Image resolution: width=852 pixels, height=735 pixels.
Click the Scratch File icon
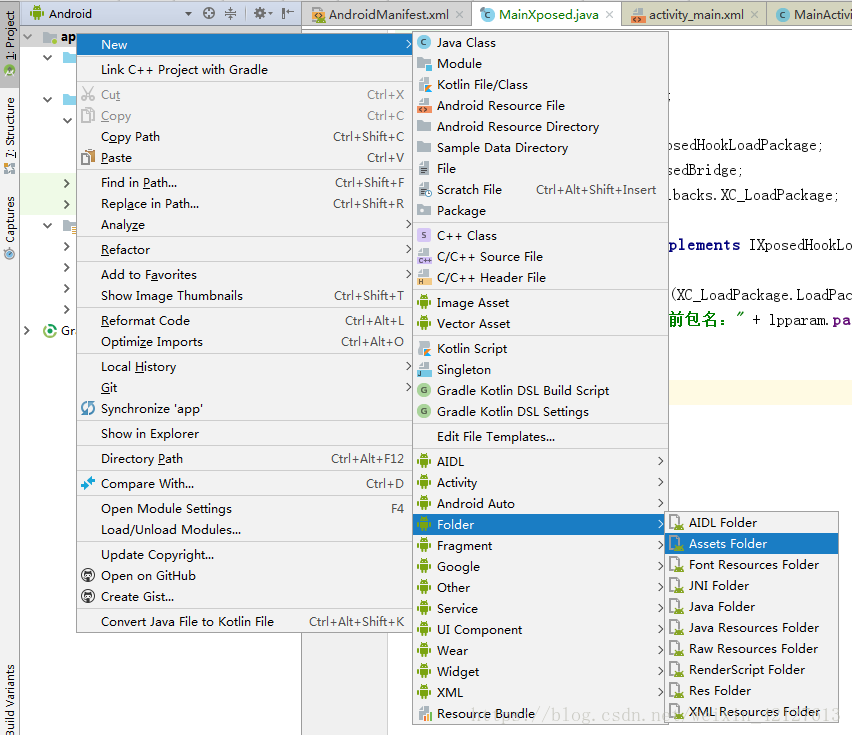pos(424,190)
